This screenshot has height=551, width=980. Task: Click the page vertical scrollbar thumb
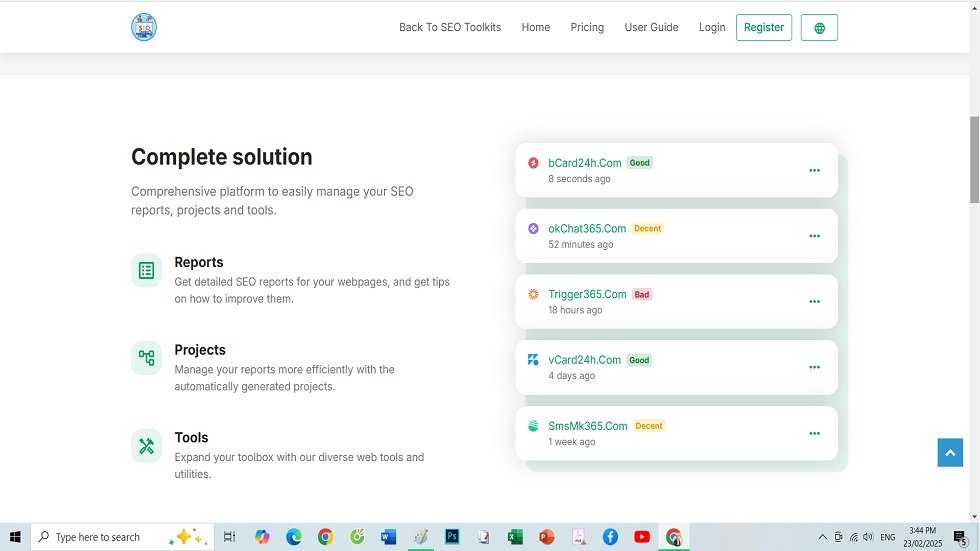click(x=974, y=160)
